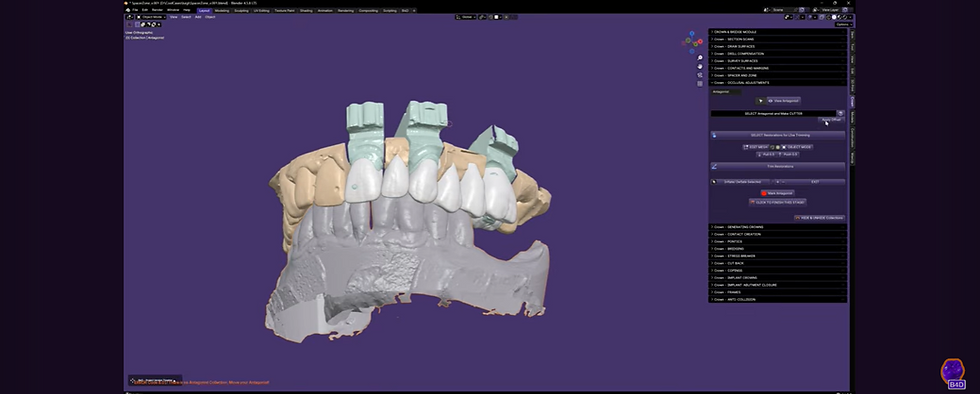Click the EXIT button in inflate row
980x394 pixels.
tap(815, 182)
